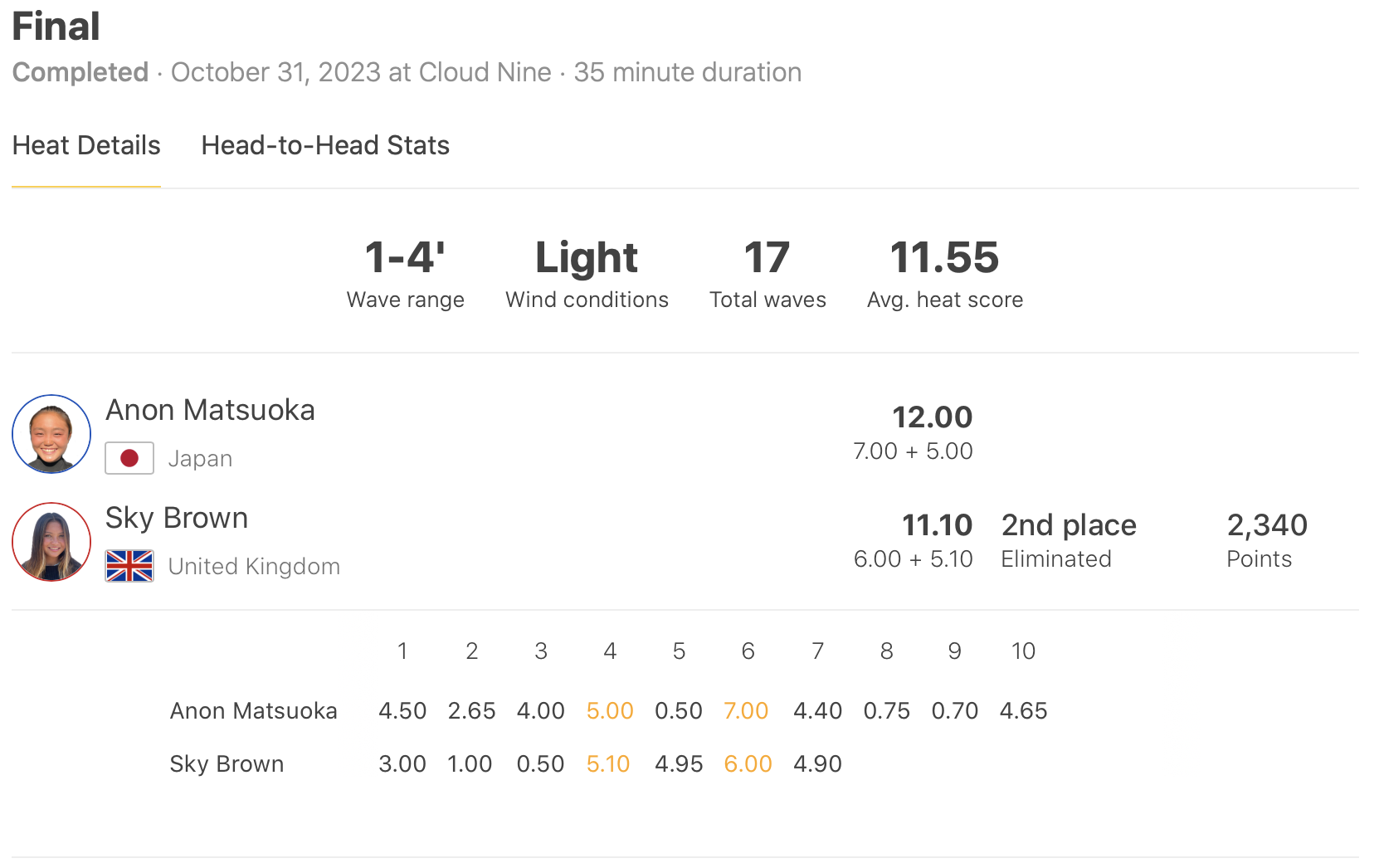The image size is (1379, 868).
Task: Click Anon Matsuoka's 4.65 tenth wave score
Action: point(1023,710)
